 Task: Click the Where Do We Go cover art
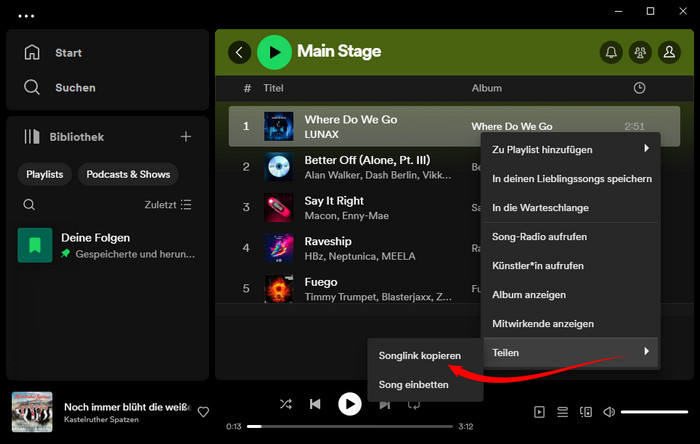pos(279,126)
